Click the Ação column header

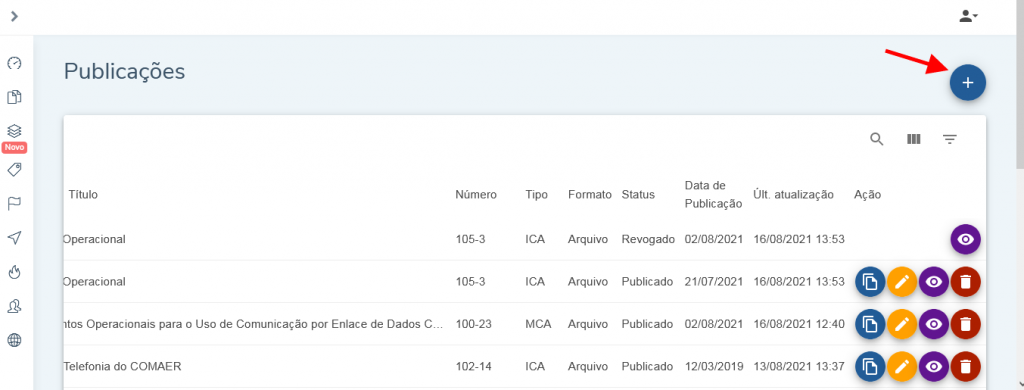(x=867, y=195)
